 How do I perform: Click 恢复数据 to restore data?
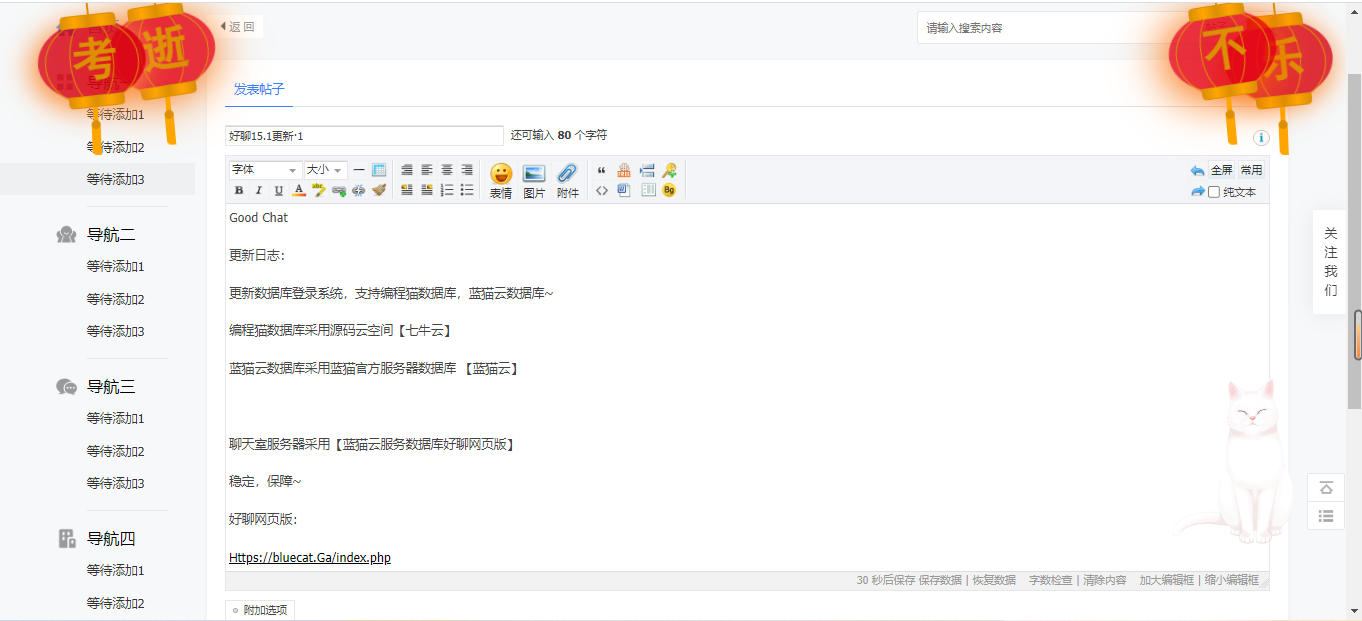(994, 580)
